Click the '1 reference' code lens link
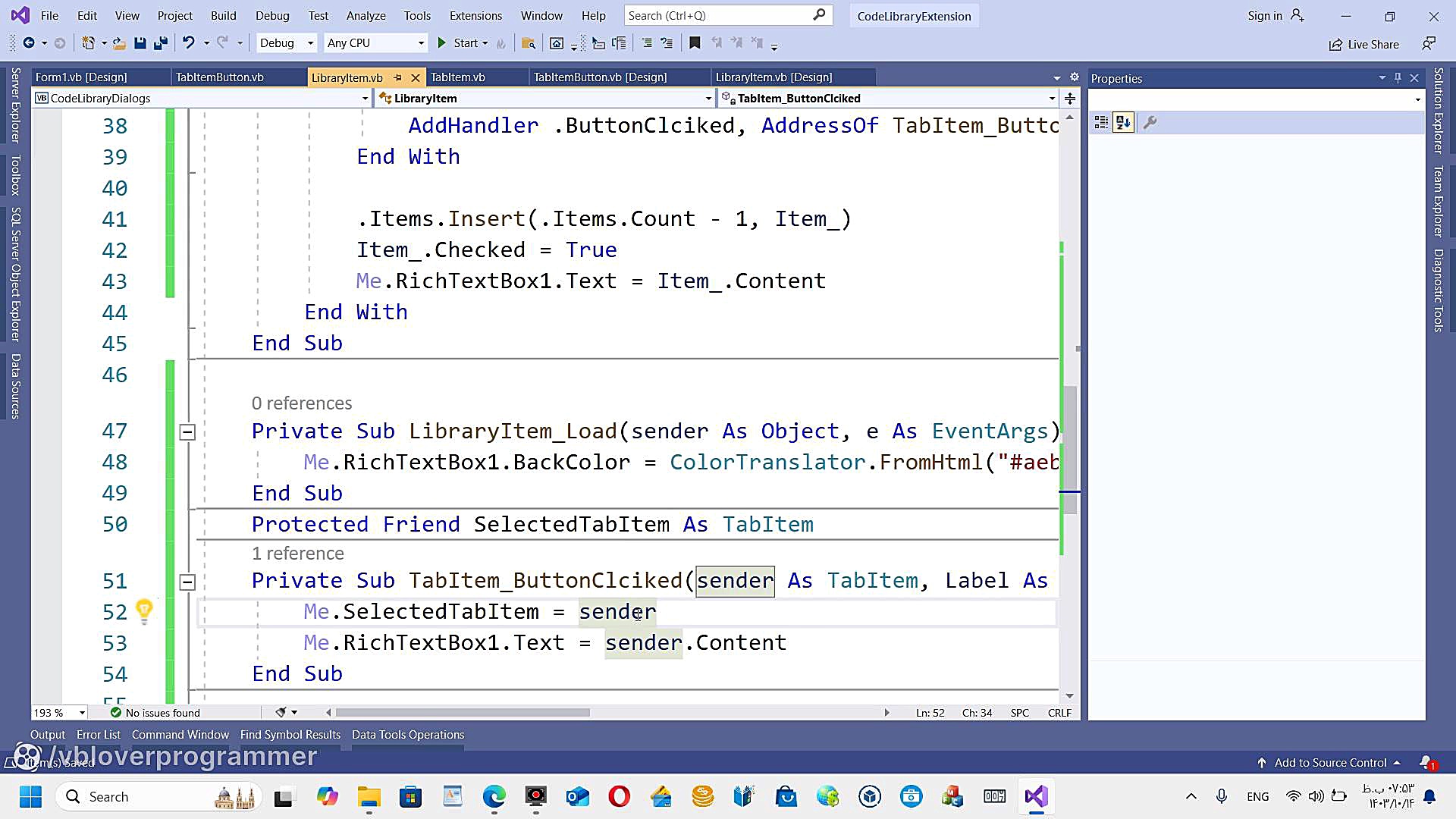 [298, 553]
